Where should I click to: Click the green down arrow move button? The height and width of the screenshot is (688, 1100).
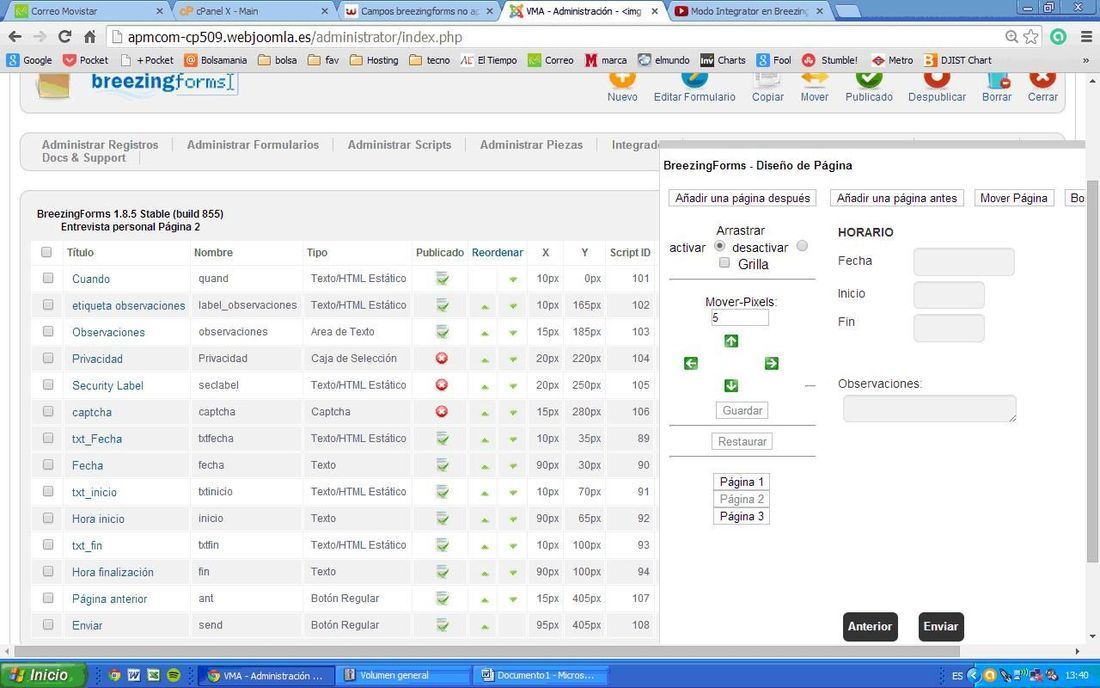coord(731,386)
